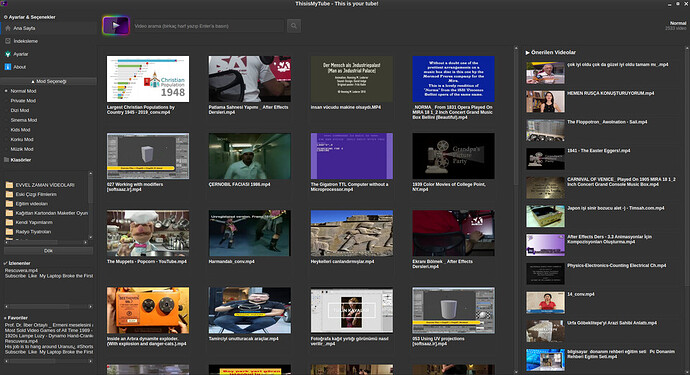Open The Muppets Popcorn video
Viewport: 690px width, 375px height.
click(148, 233)
